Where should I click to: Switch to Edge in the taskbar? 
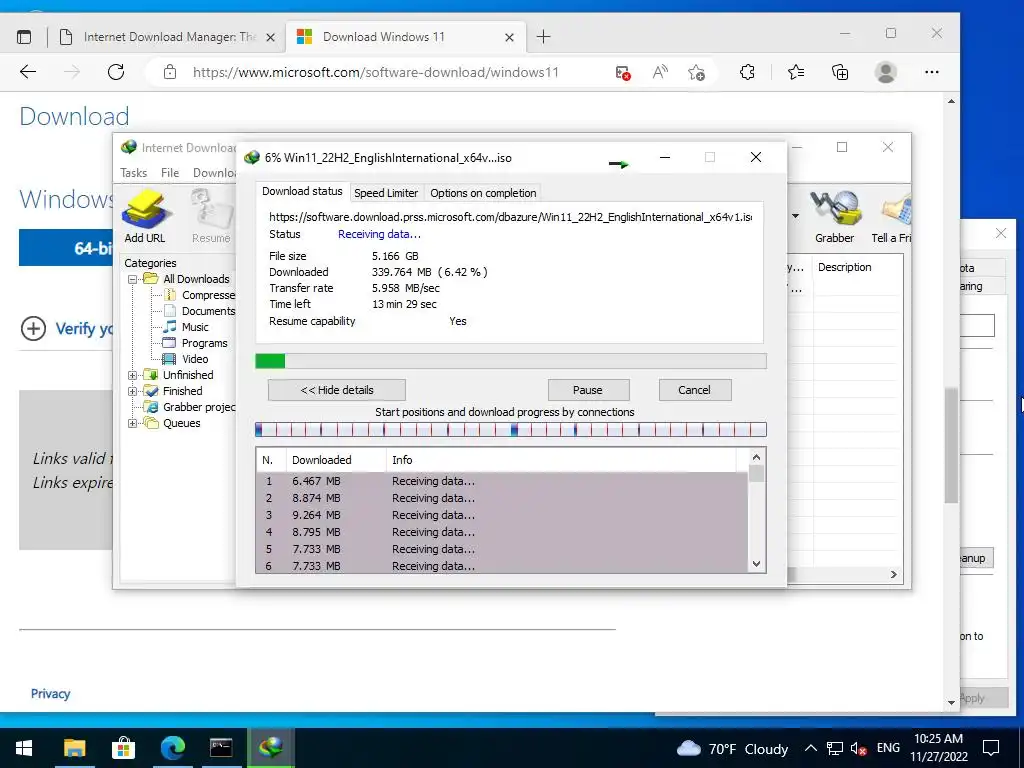pos(172,748)
